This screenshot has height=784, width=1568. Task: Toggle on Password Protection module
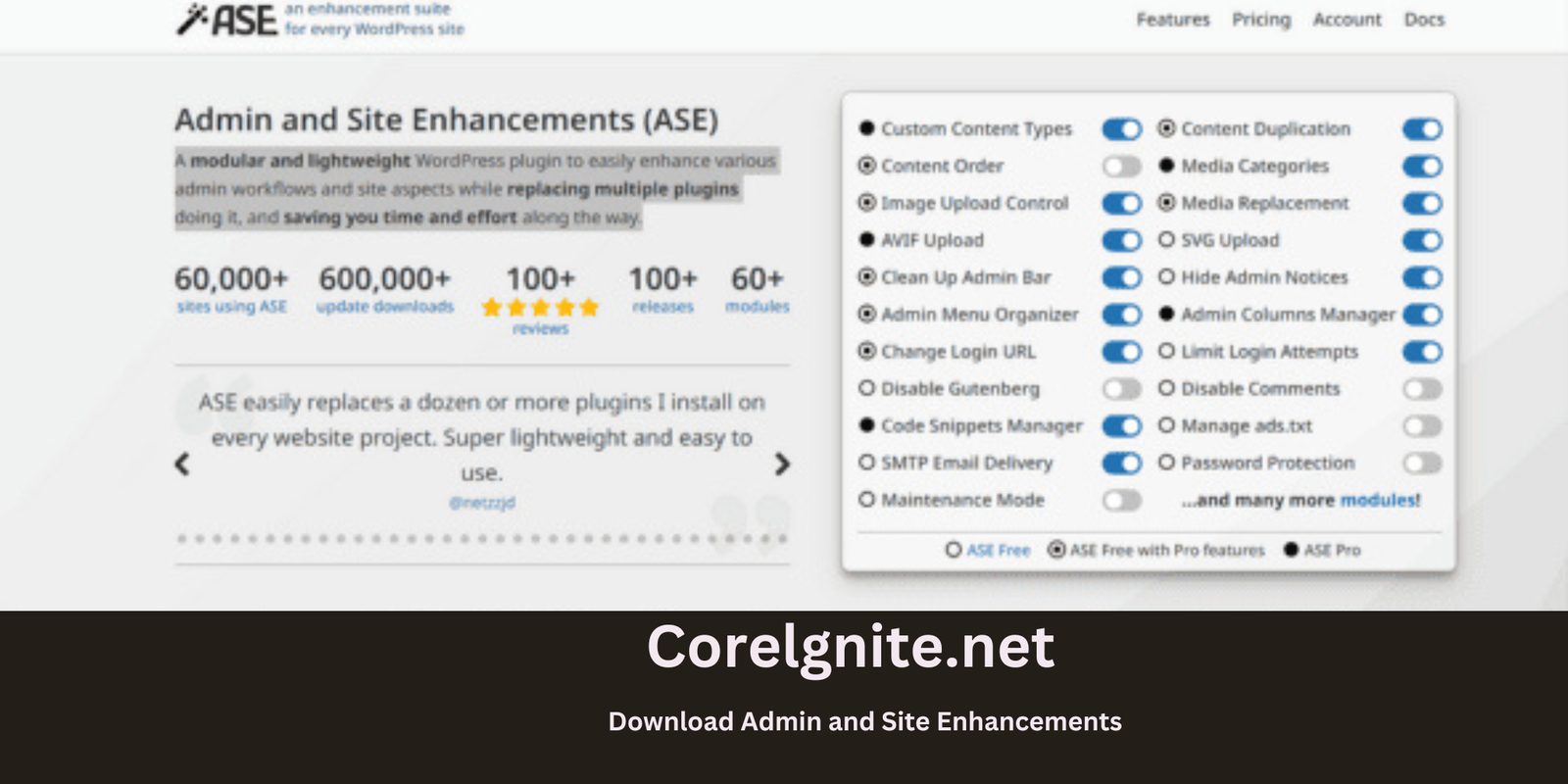coord(1422,464)
